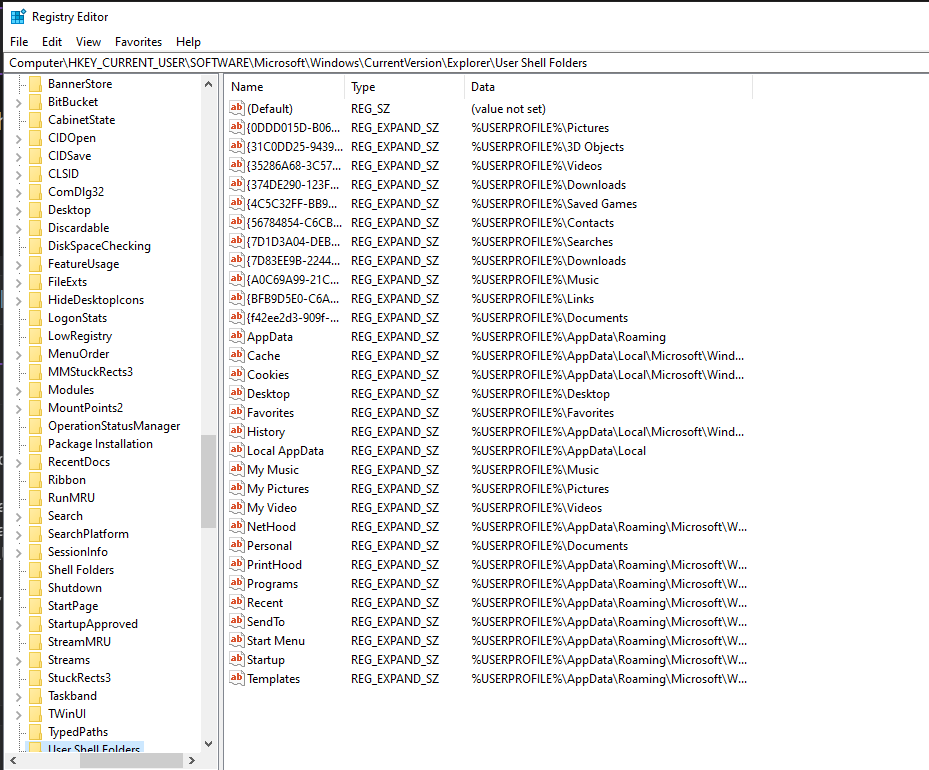Click the folder icon of Streams key
The image size is (929, 770).
[36, 660]
